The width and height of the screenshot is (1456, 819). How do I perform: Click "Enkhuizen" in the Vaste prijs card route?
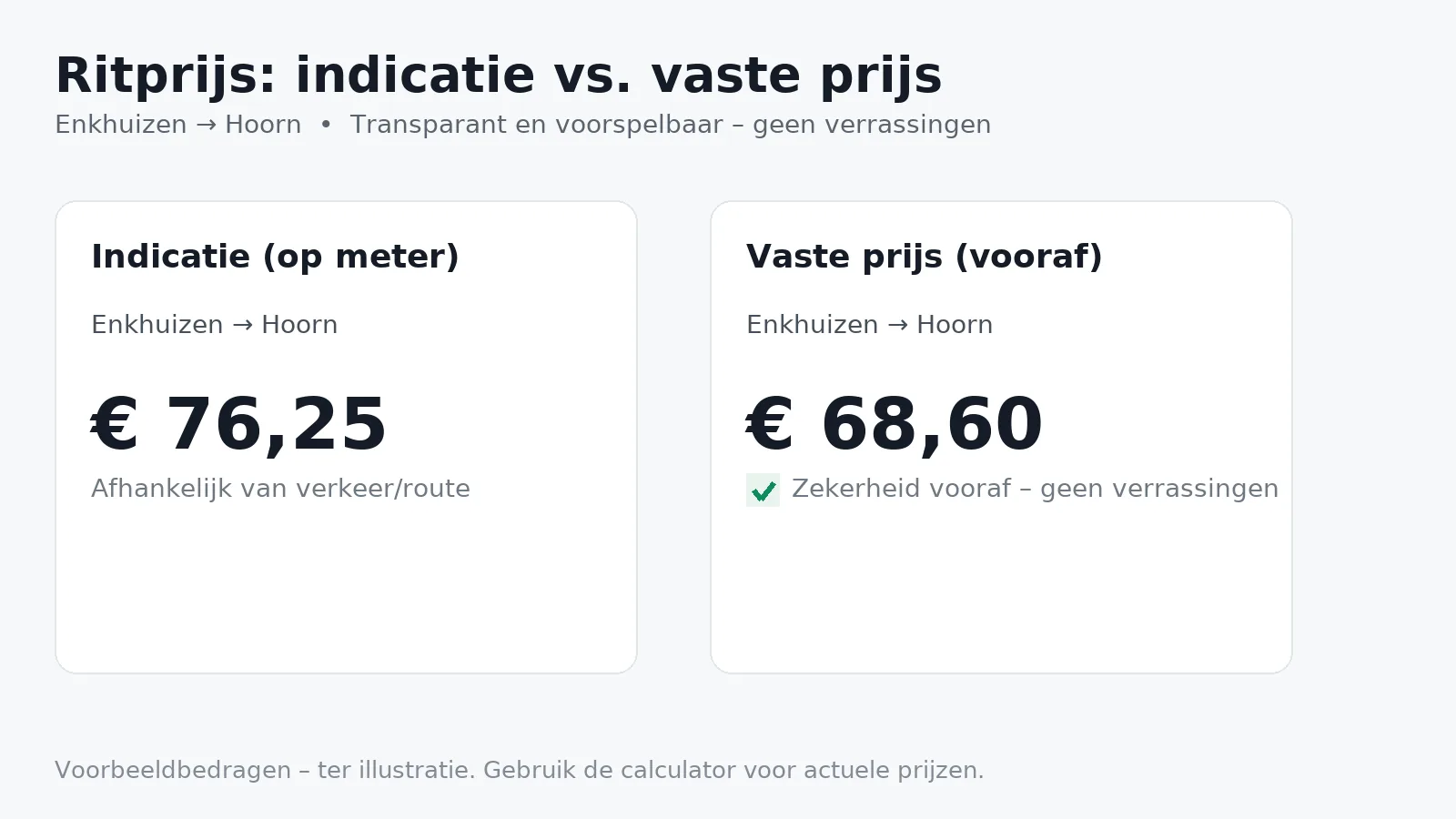(x=812, y=325)
